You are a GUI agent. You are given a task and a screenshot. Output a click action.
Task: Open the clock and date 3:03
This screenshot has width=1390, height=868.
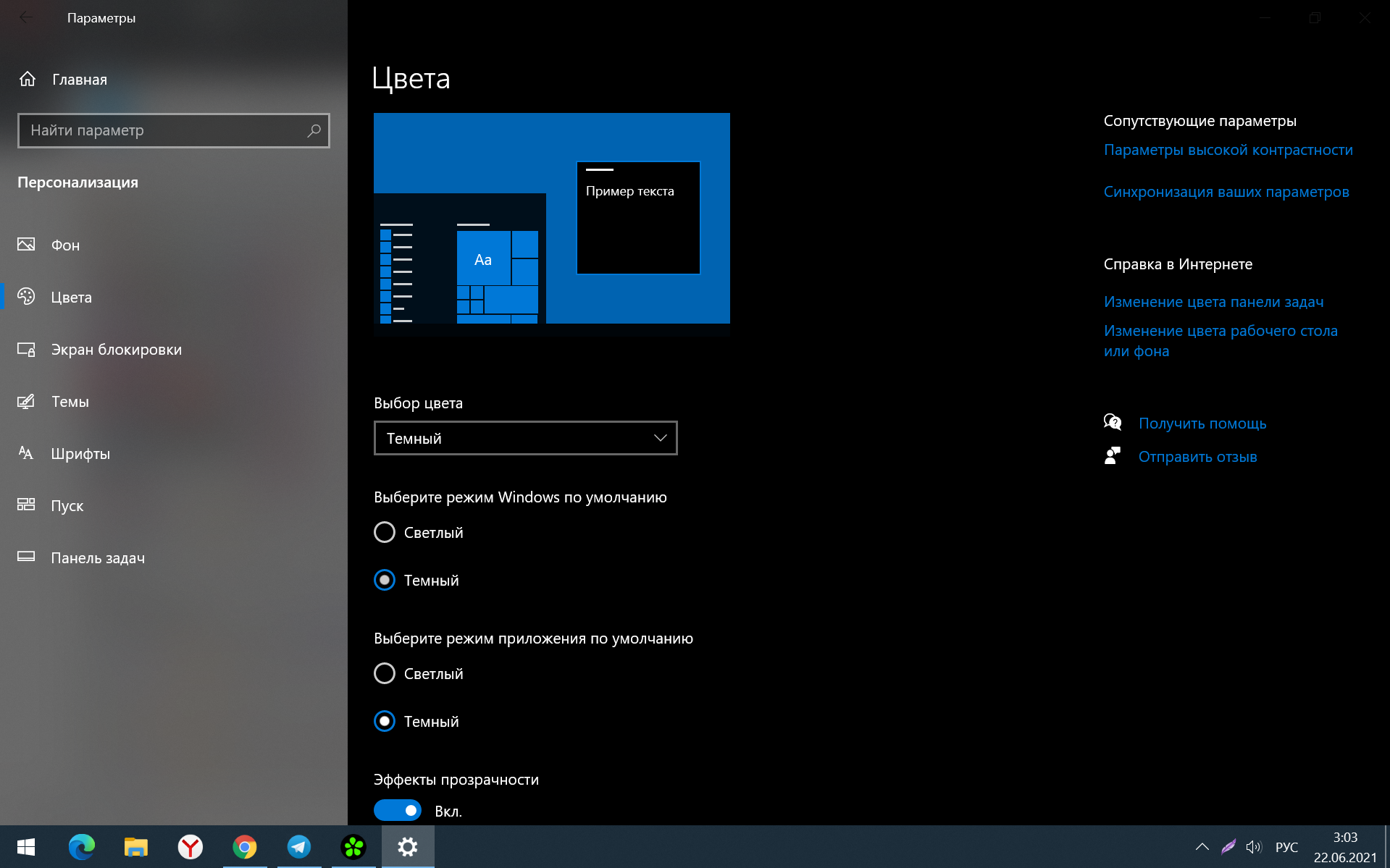(x=1345, y=847)
